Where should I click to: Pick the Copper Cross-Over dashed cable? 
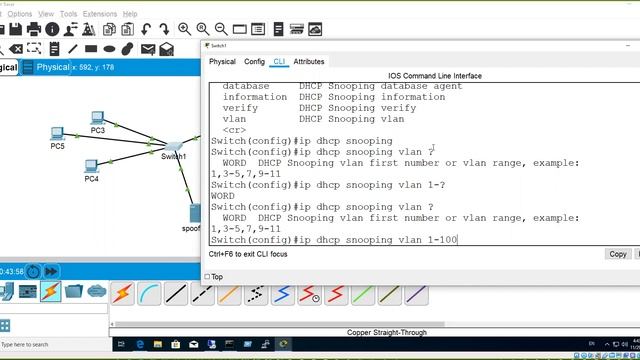point(202,293)
